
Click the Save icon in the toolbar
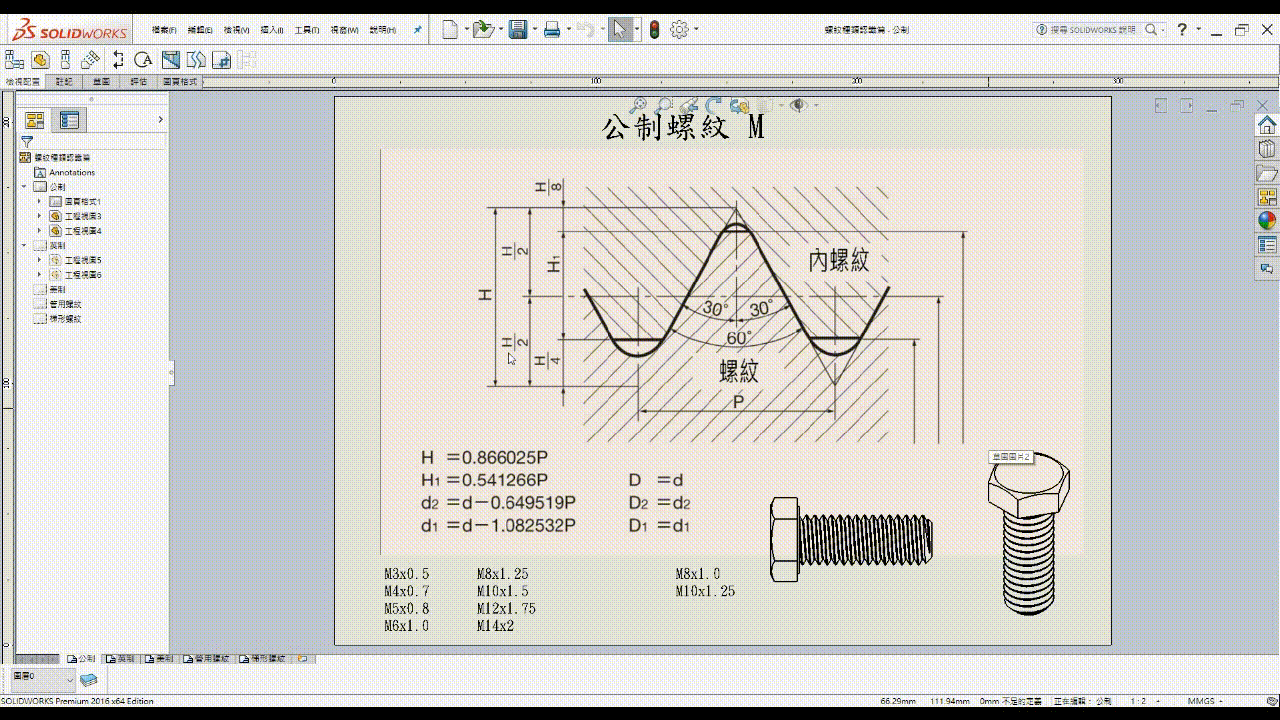point(517,30)
